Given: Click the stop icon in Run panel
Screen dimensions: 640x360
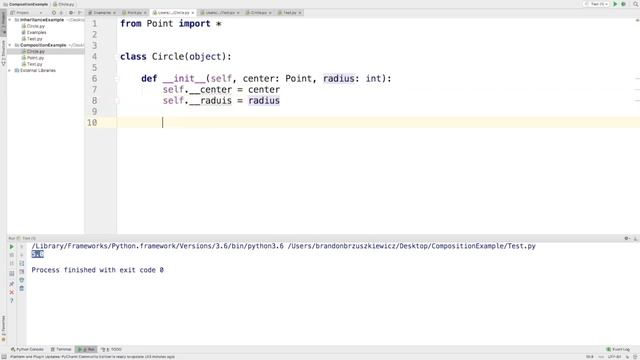Looking at the screenshot, I should (11, 255).
